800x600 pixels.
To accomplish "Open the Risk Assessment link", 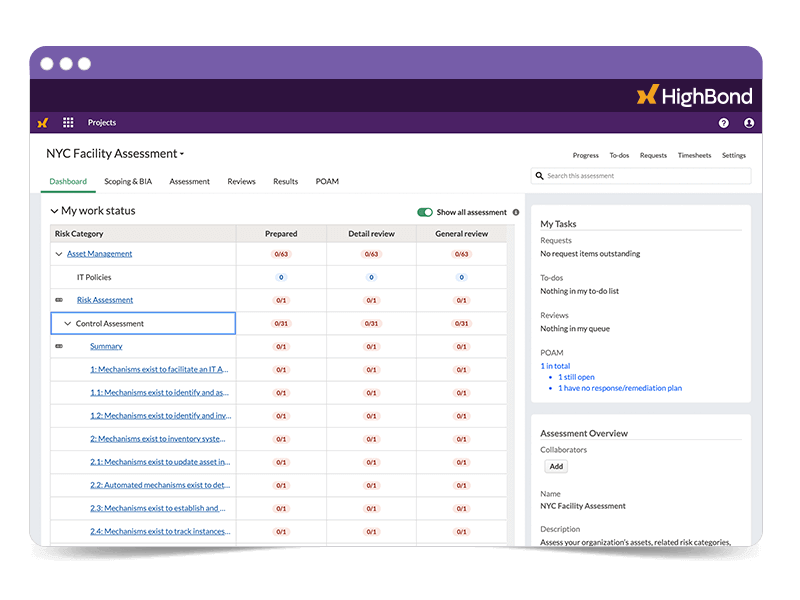I will [105, 300].
